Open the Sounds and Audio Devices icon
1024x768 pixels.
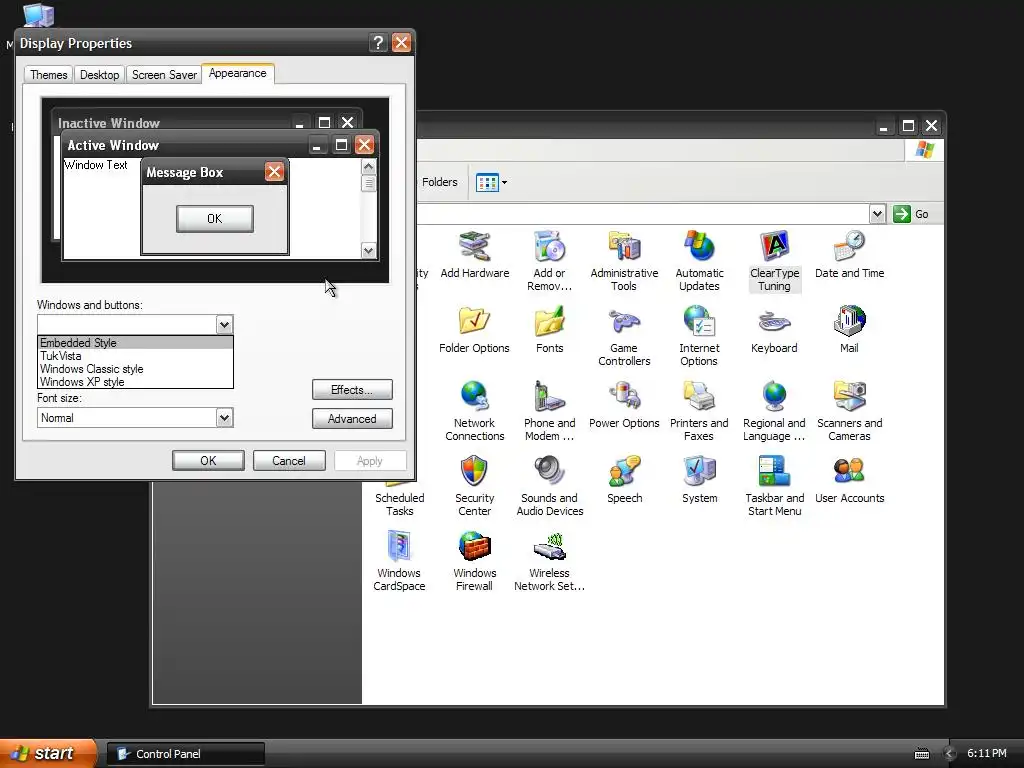[549, 486]
